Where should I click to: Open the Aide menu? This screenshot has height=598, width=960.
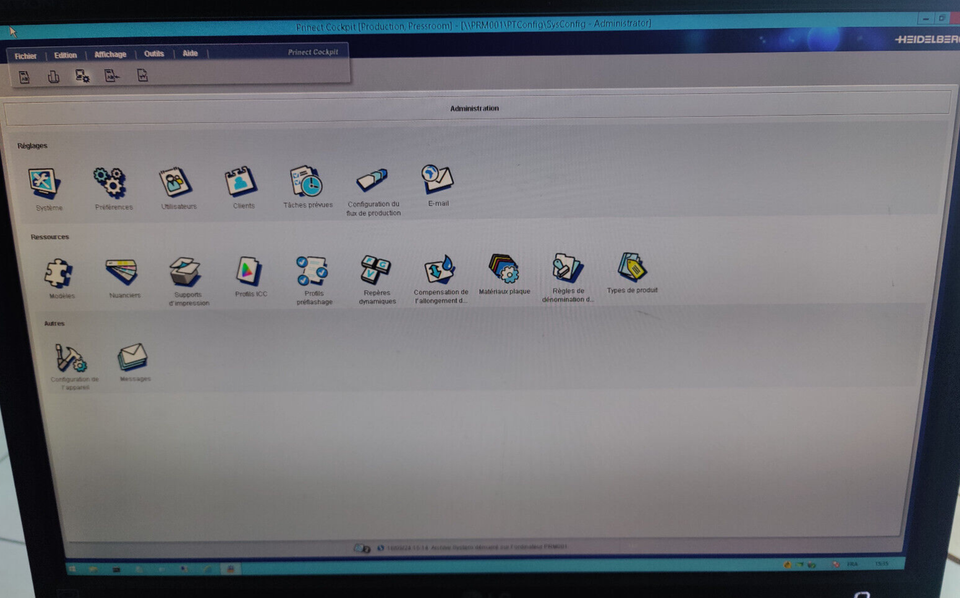coord(190,53)
